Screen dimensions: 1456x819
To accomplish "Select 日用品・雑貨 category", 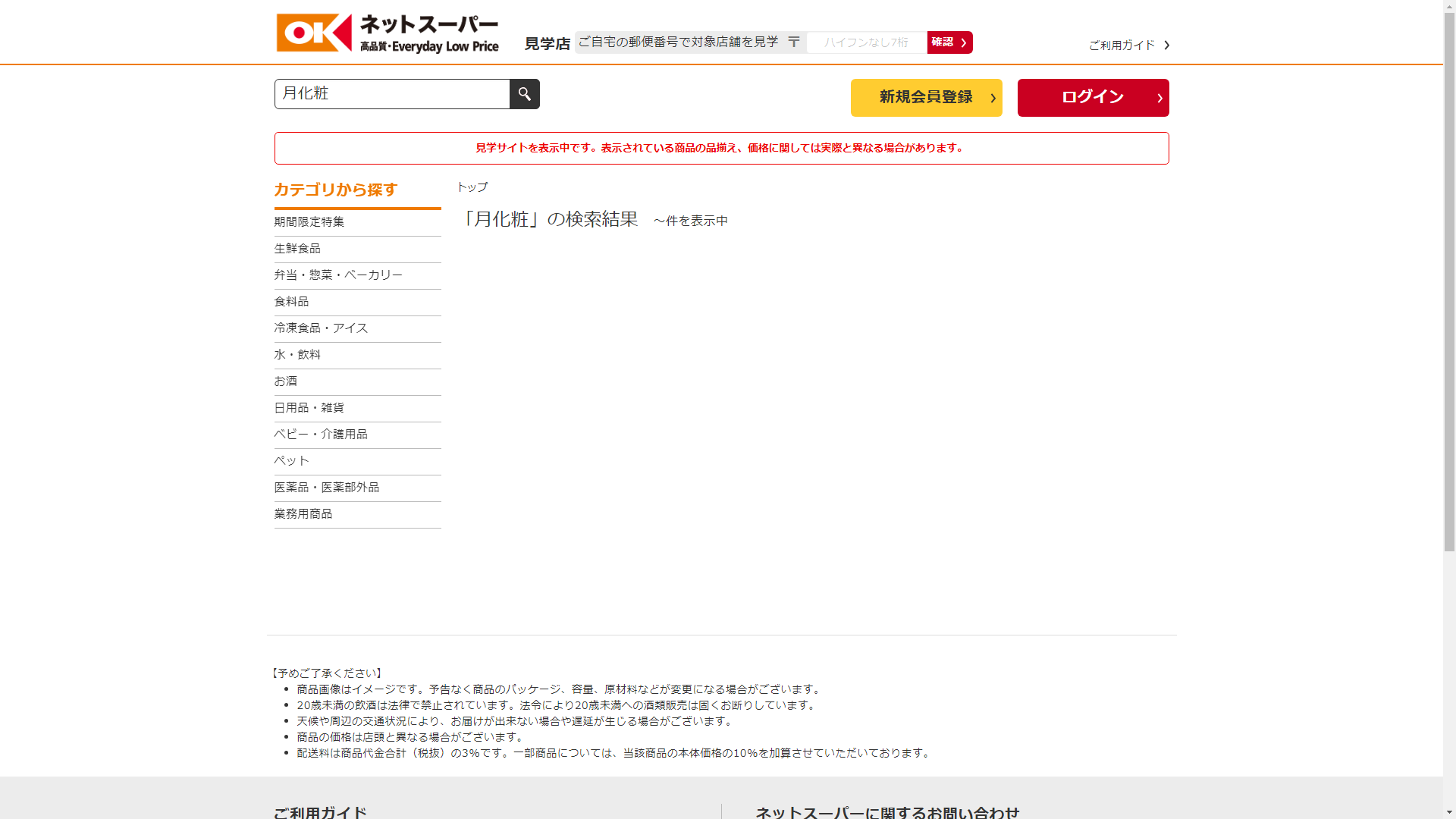I will [x=309, y=408].
